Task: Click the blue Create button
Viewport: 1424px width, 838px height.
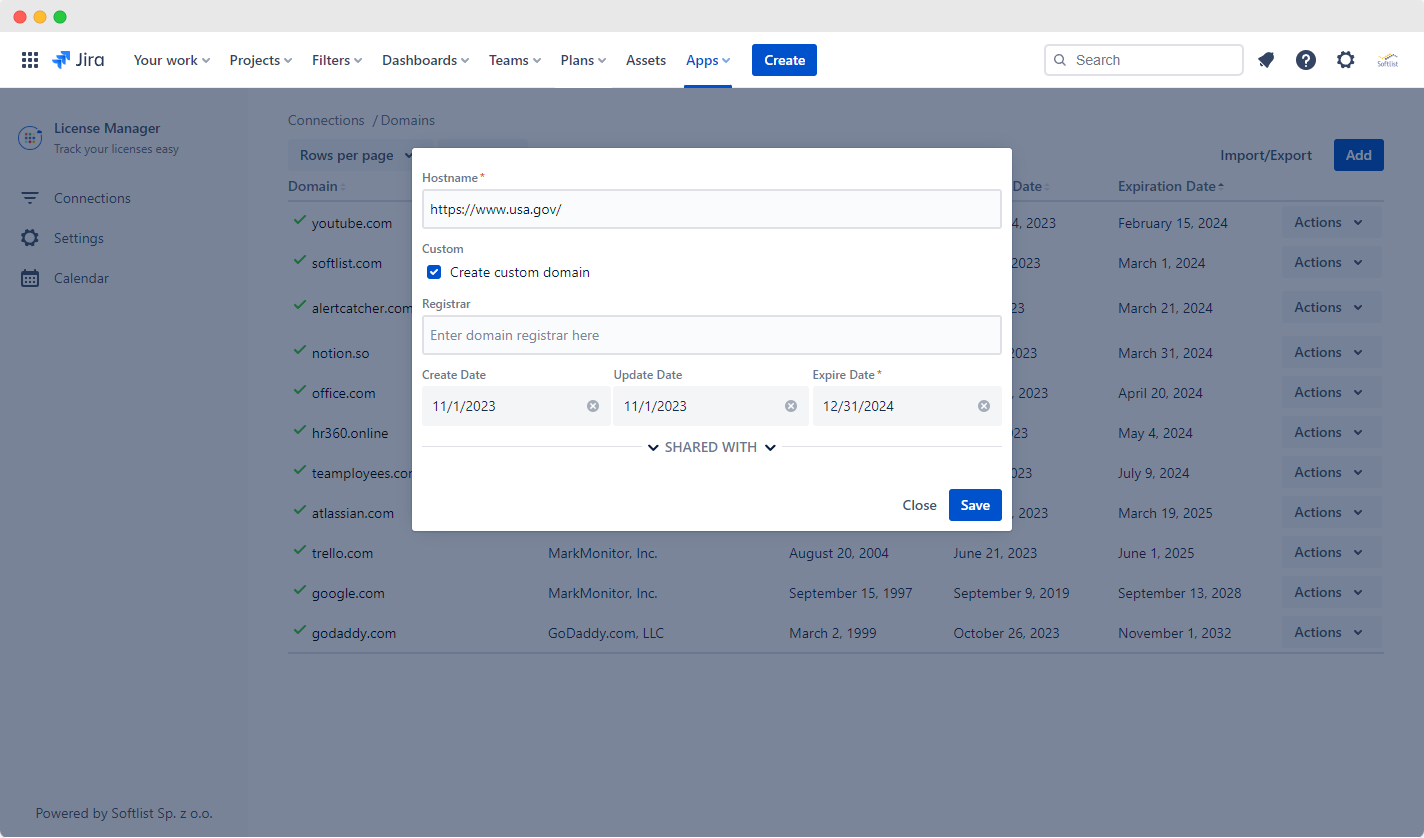Action: [x=784, y=60]
